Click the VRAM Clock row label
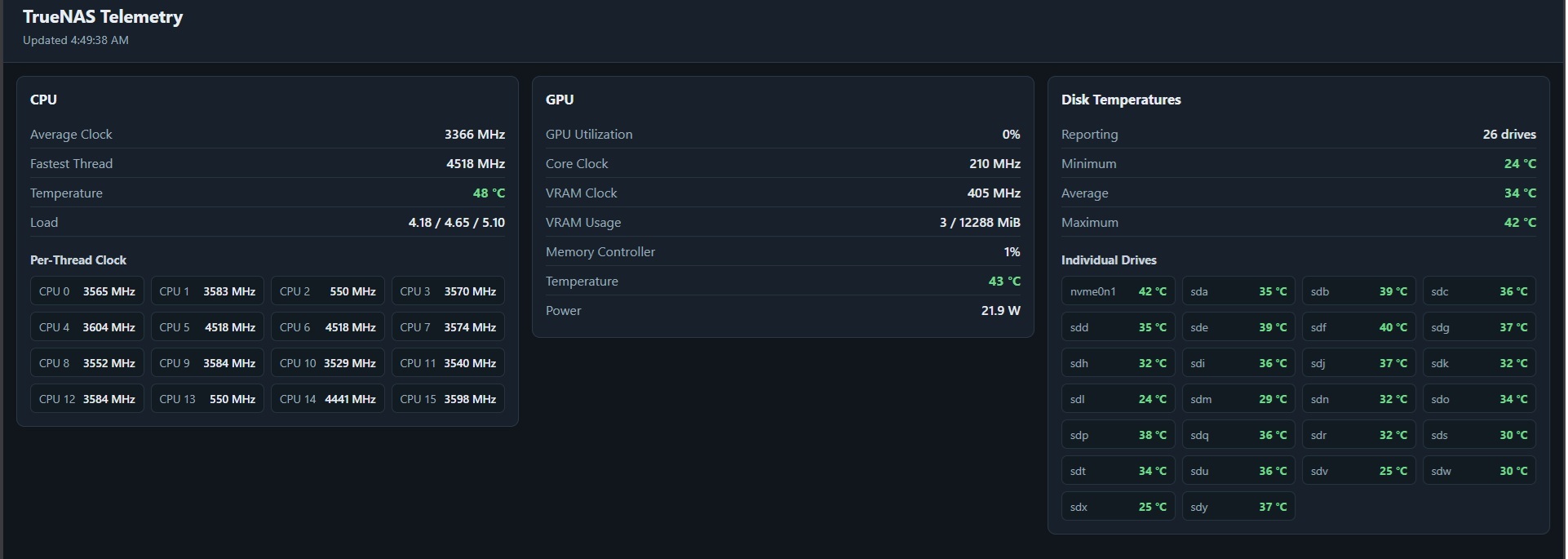 coord(581,193)
